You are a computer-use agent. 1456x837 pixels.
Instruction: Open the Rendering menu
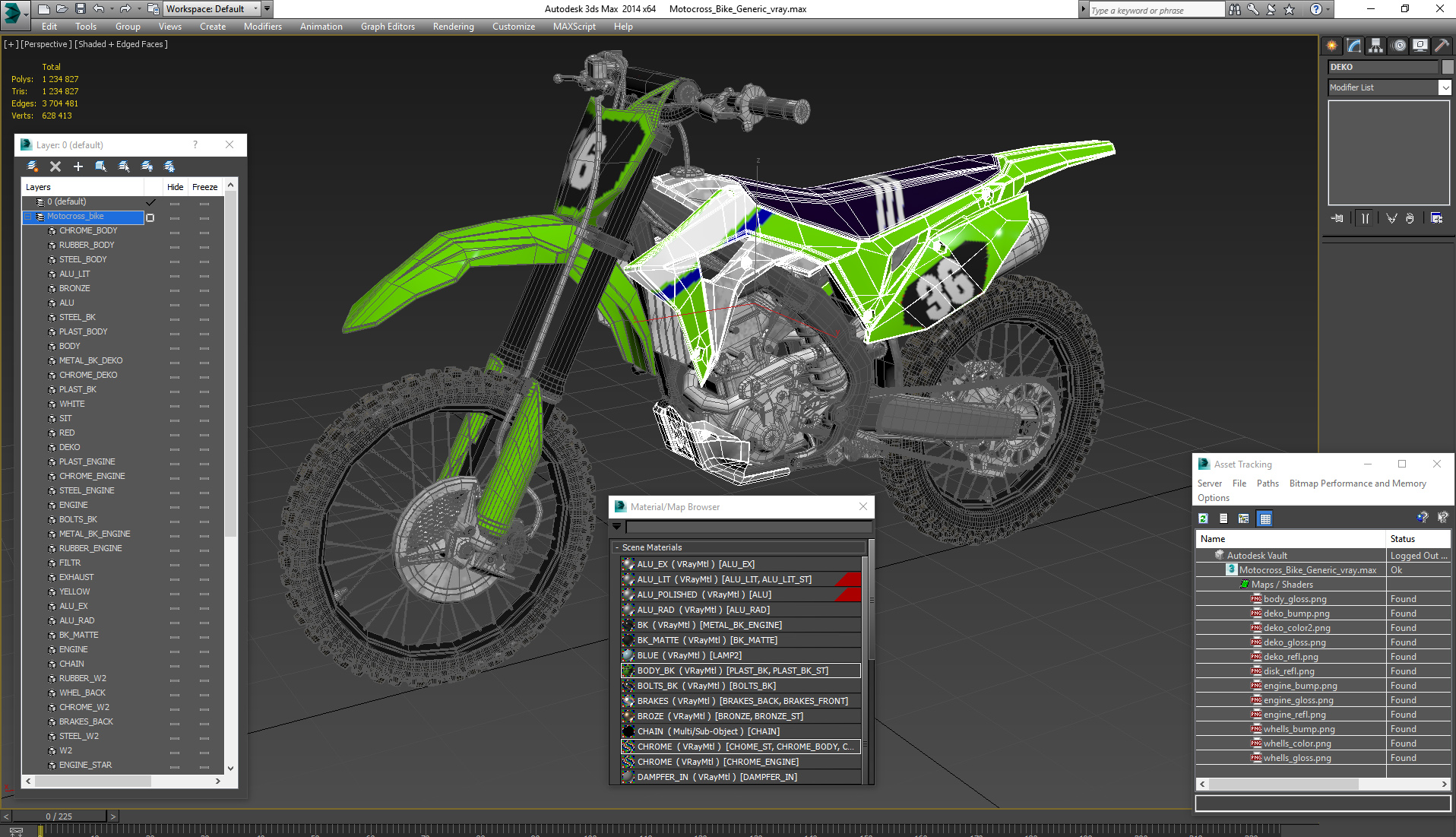[454, 27]
